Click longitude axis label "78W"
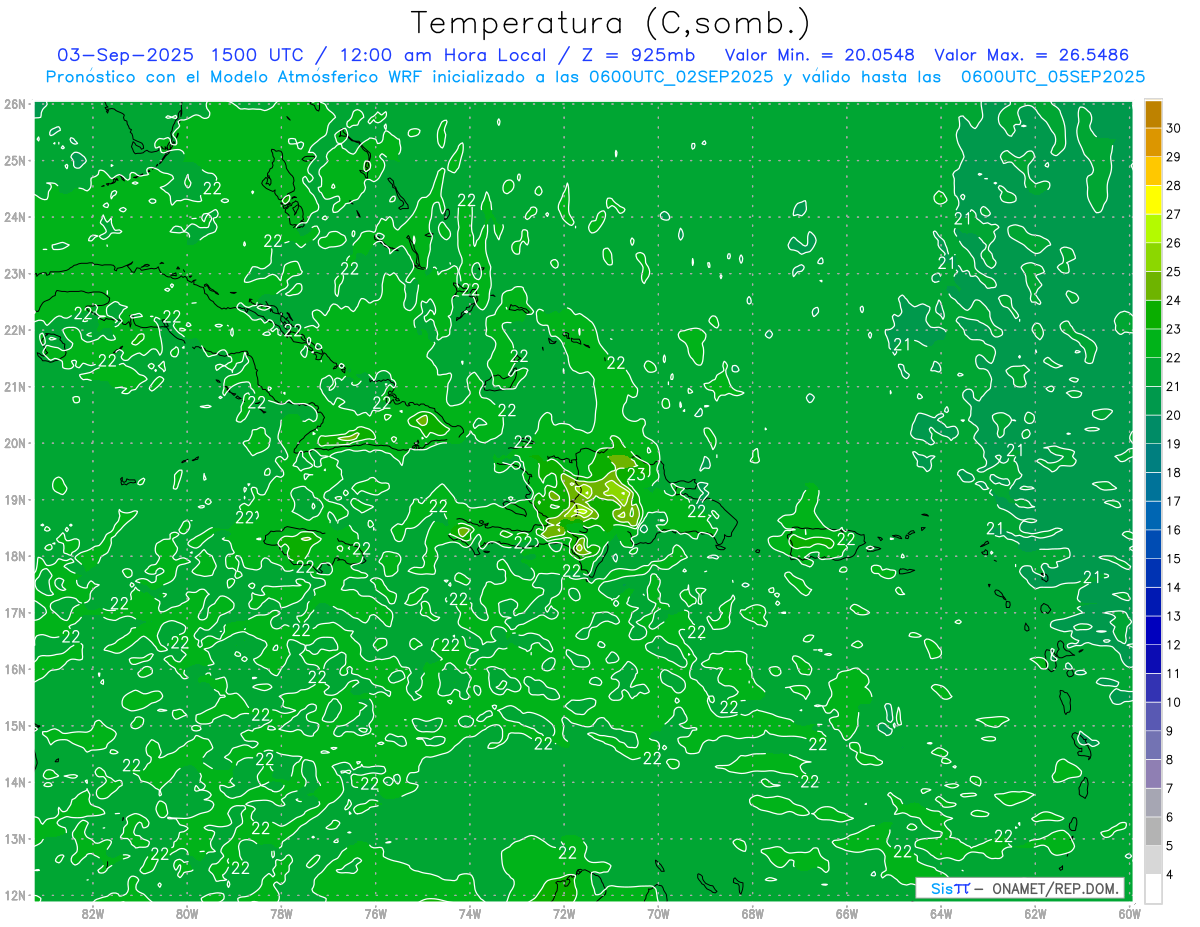 click(x=281, y=913)
